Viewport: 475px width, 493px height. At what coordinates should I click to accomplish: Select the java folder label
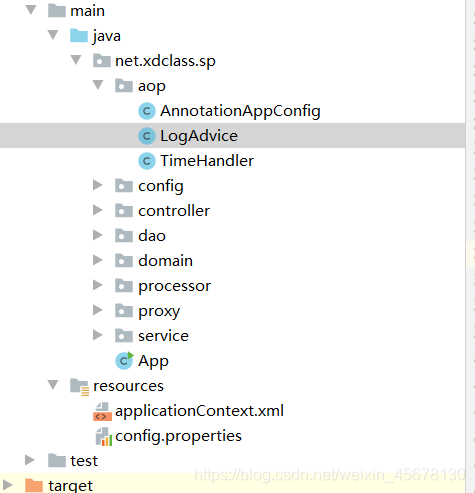(x=106, y=36)
